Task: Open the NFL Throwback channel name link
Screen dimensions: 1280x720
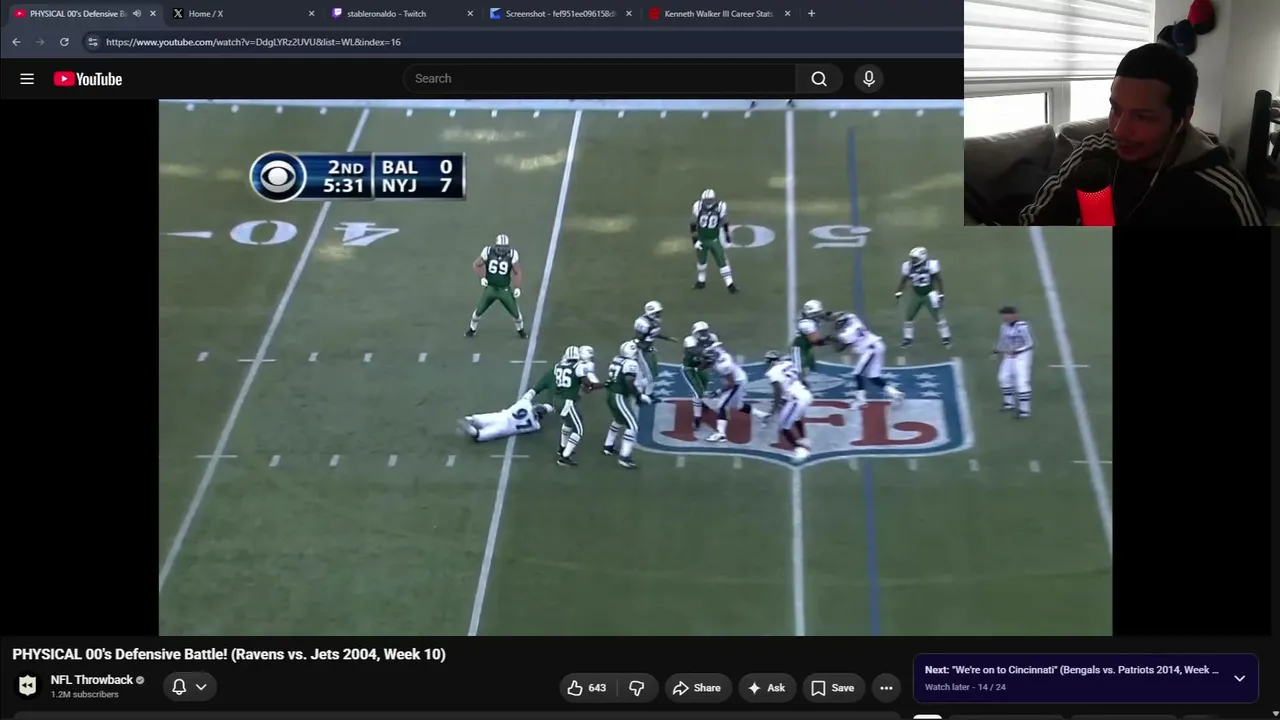Action: [92, 680]
